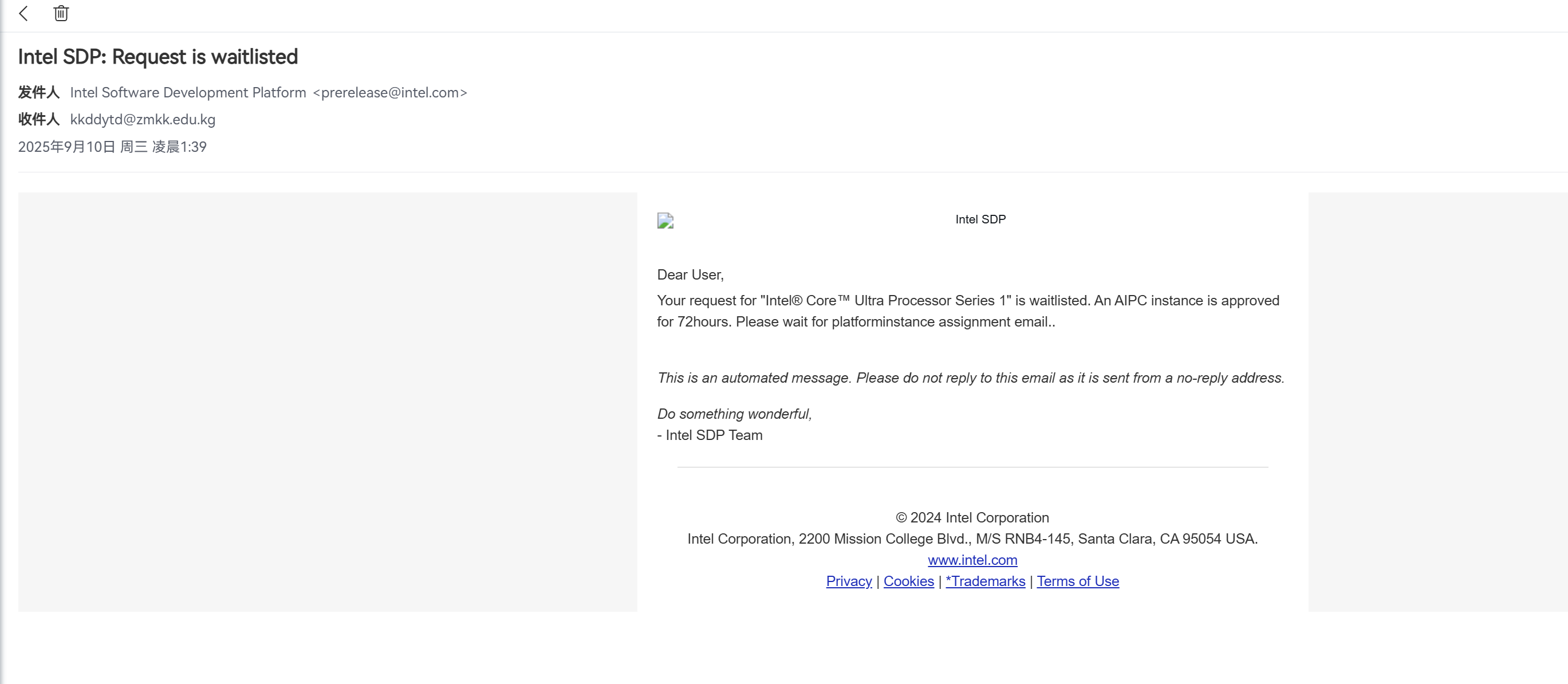This screenshot has width=1568, height=684.
Task: Click the 2024 Intel Corporation copyright
Action: pyautogui.click(x=972, y=517)
